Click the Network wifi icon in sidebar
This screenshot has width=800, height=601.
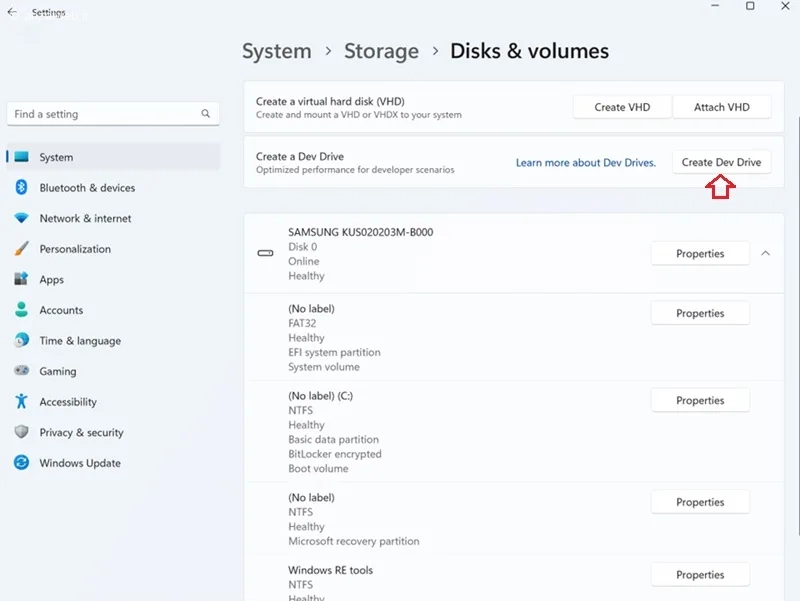click(x=21, y=218)
